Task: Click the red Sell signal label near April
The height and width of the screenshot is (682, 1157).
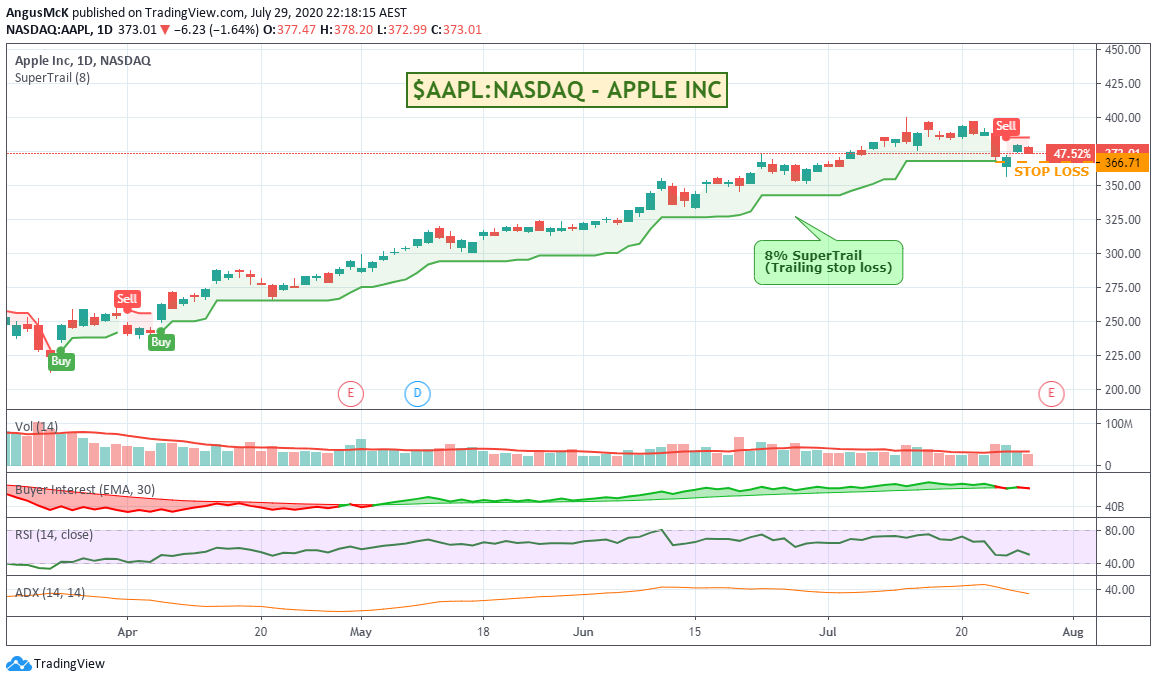Action: 127,299
